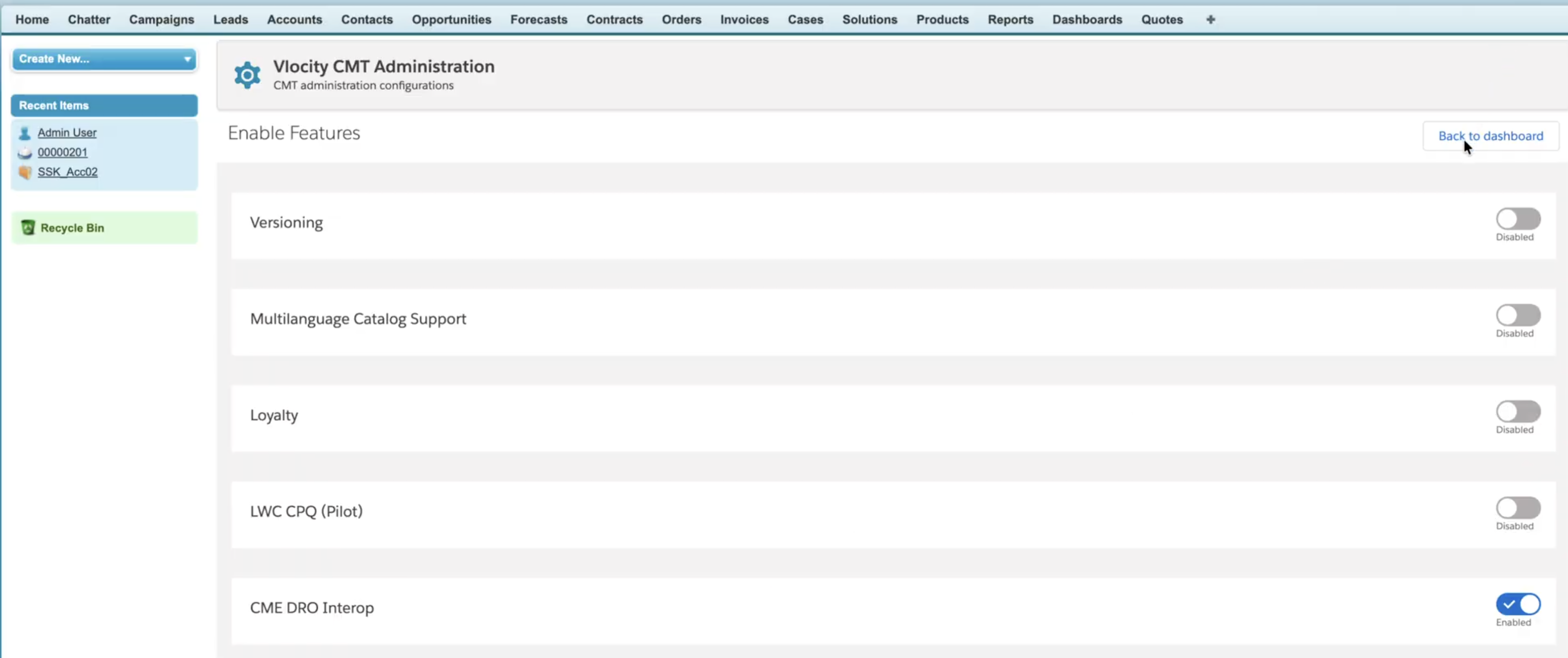This screenshot has width=1568, height=658.
Task: Select the Cases tab
Action: (806, 20)
